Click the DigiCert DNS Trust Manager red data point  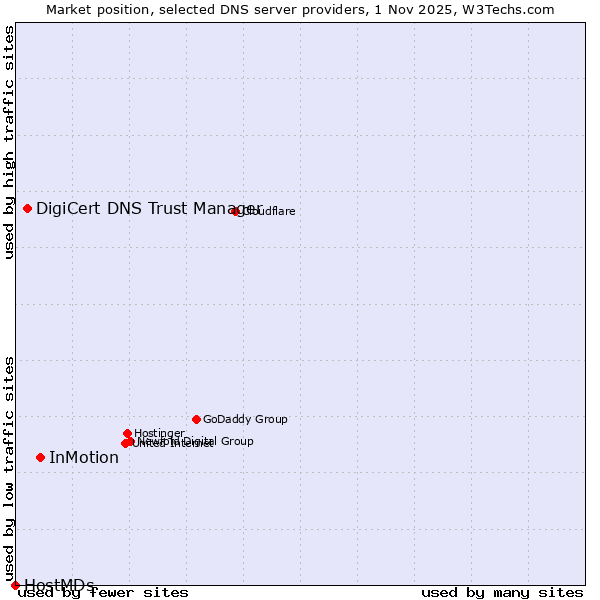pos(28,208)
